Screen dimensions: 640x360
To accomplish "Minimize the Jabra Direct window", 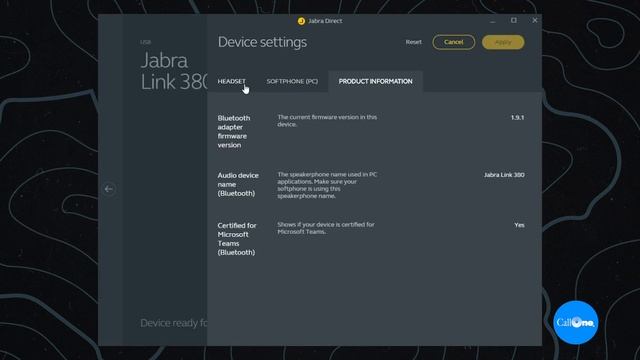I will tap(493, 20).
